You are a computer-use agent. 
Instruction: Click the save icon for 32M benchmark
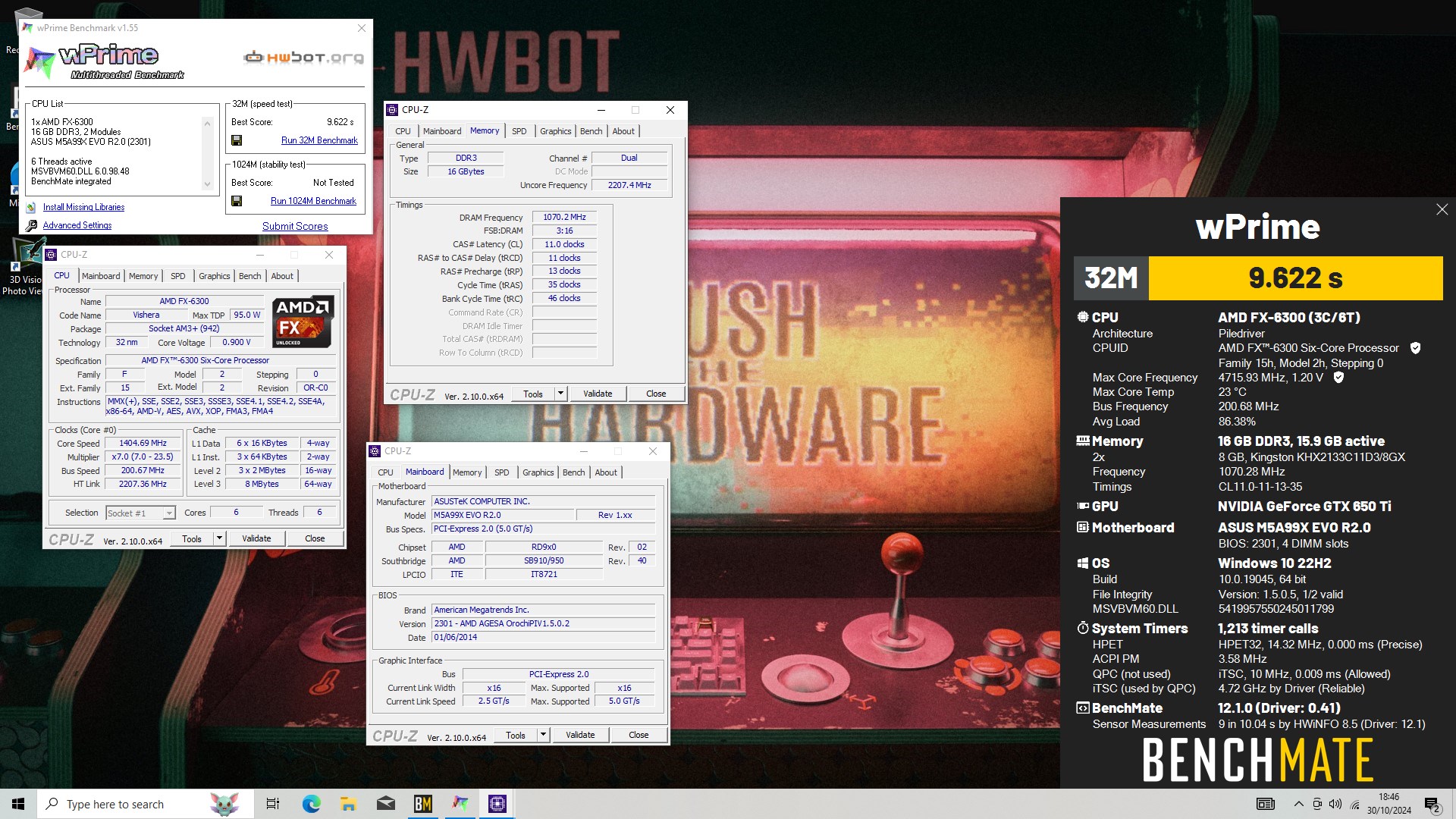coord(237,140)
